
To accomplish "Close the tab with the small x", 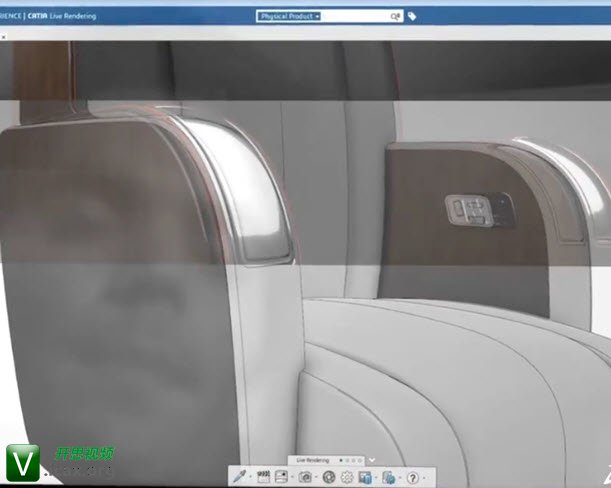I will (x=3, y=37).
